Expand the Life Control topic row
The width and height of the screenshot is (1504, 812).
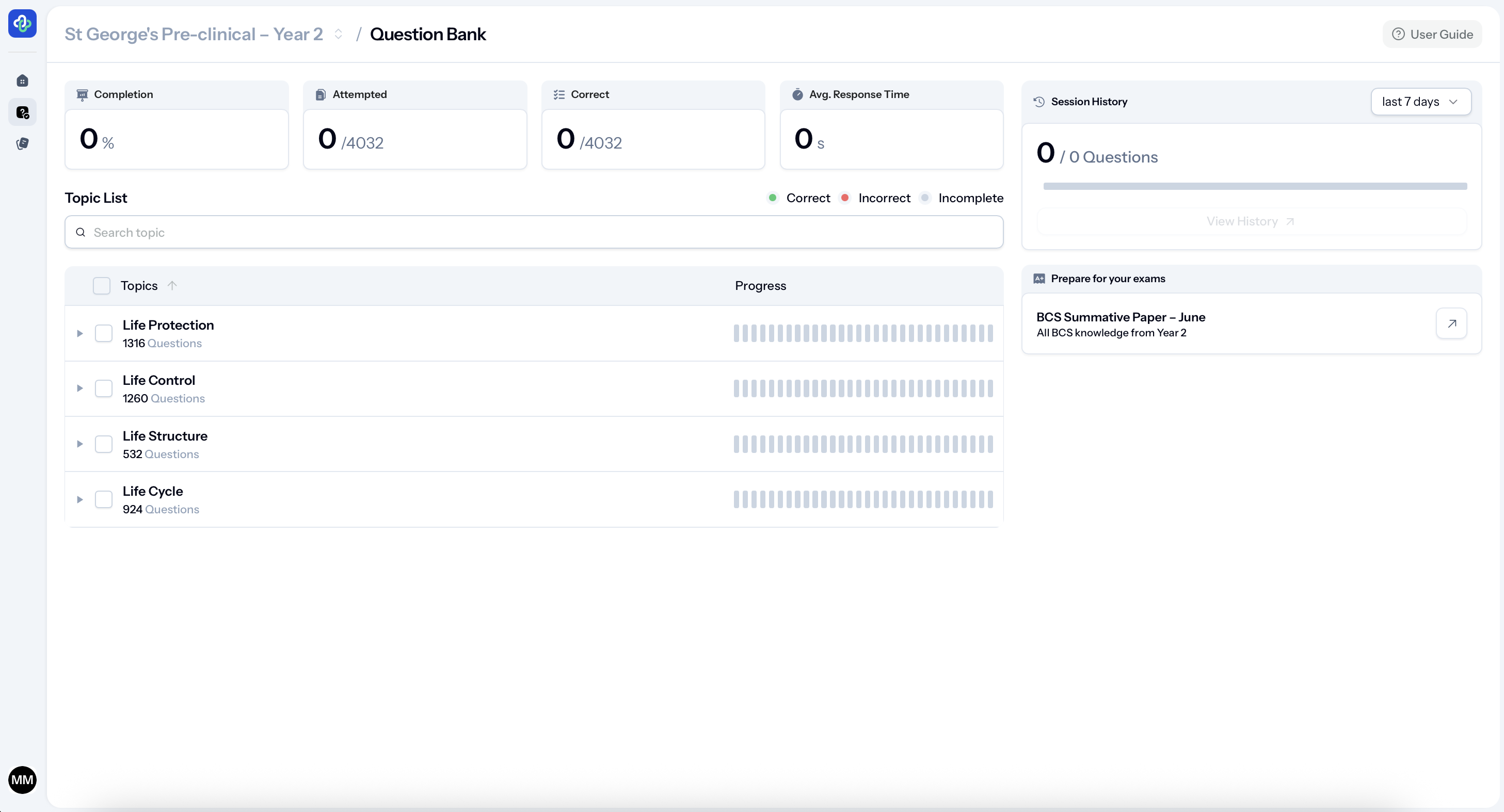click(80, 389)
